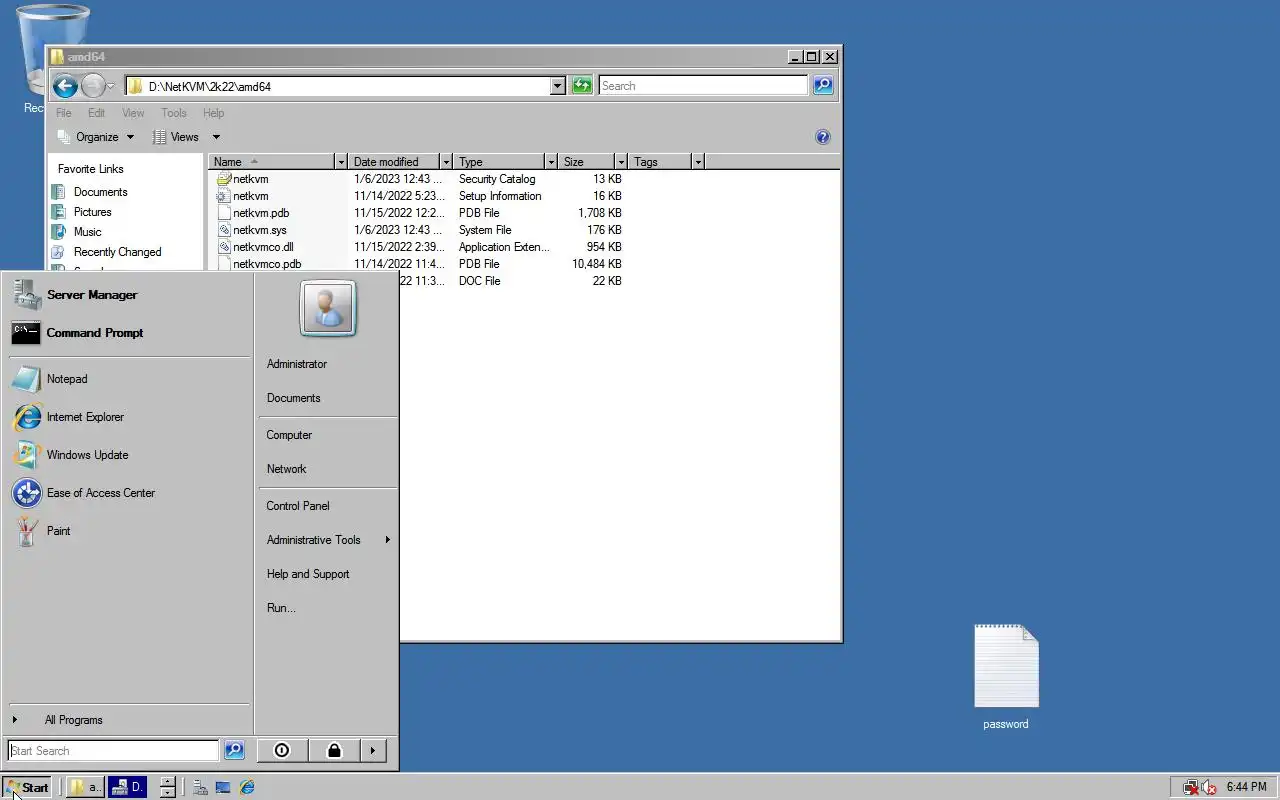This screenshot has height=800, width=1280.
Task: Lock the computer with the padlock button
Action: 334,750
